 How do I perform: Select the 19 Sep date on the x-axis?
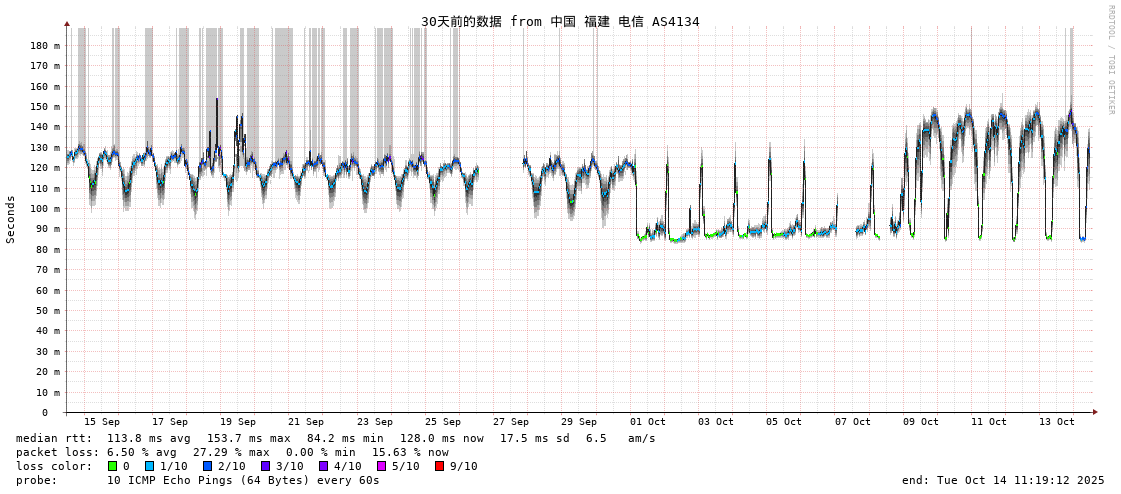(x=238, y=422)
